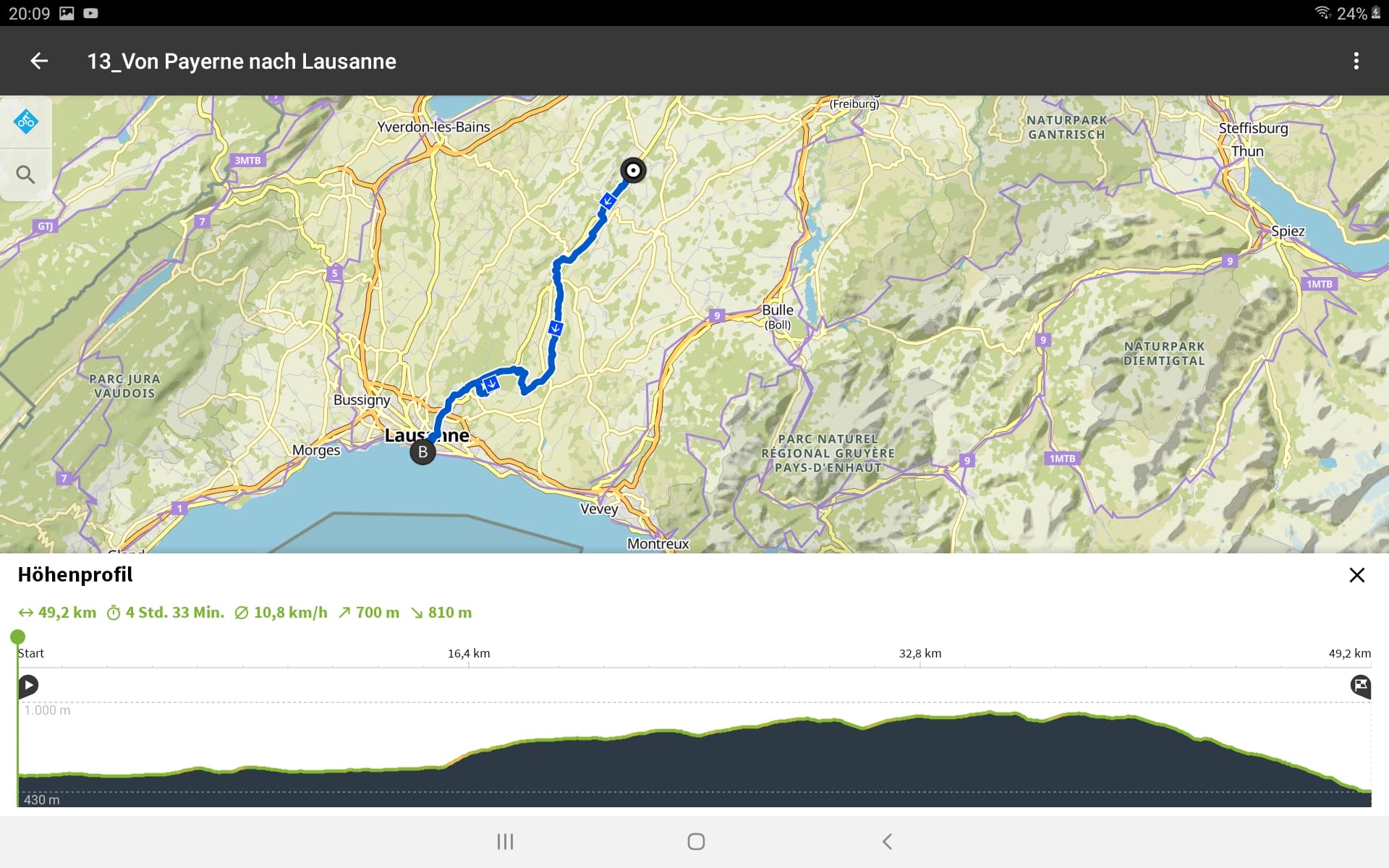
Task: Select green position handle on elevation profile
Action: pos(17,637)
